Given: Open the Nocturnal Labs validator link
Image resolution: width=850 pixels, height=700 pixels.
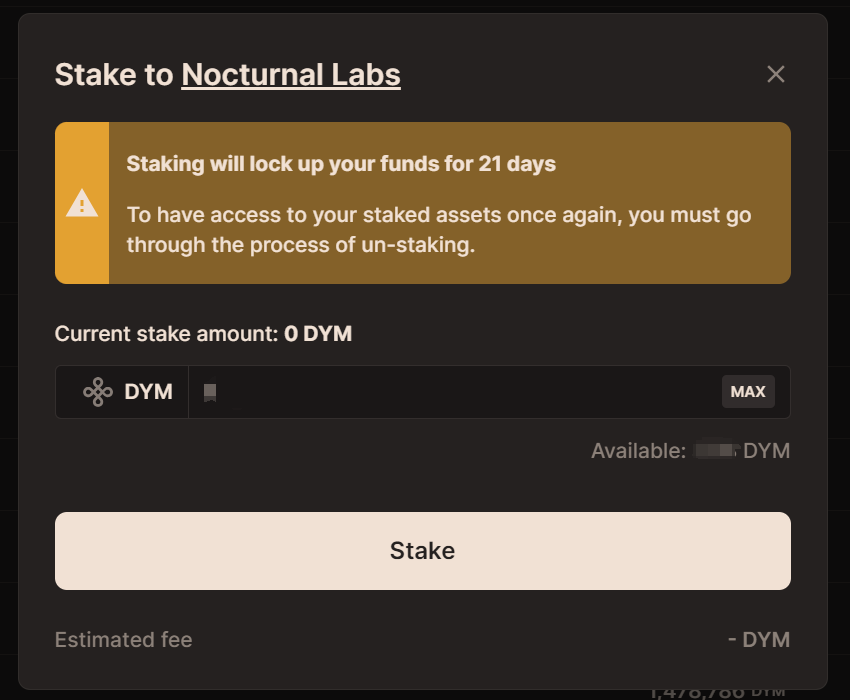Looking at the screenshot, I should (291, 74).
